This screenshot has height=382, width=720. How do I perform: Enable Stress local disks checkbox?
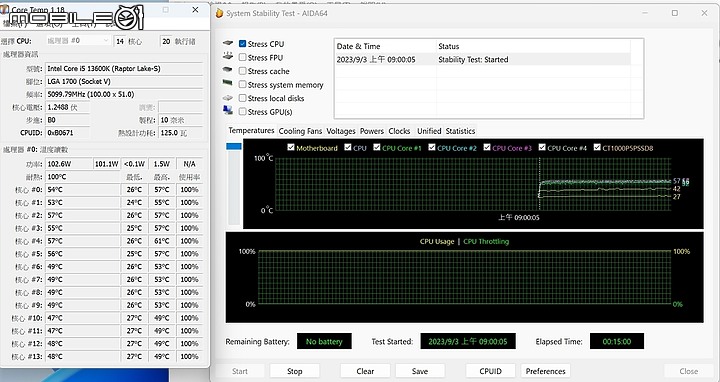click(242, 98)
